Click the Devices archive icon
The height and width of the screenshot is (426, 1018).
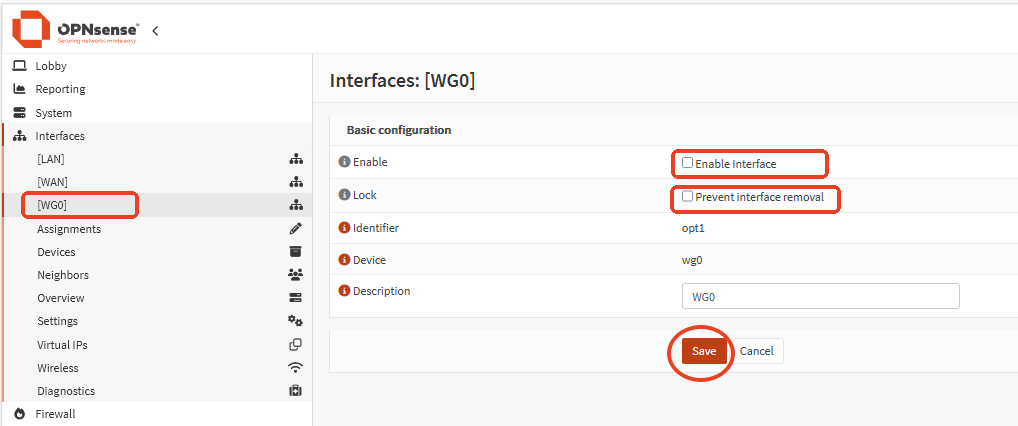295,252
